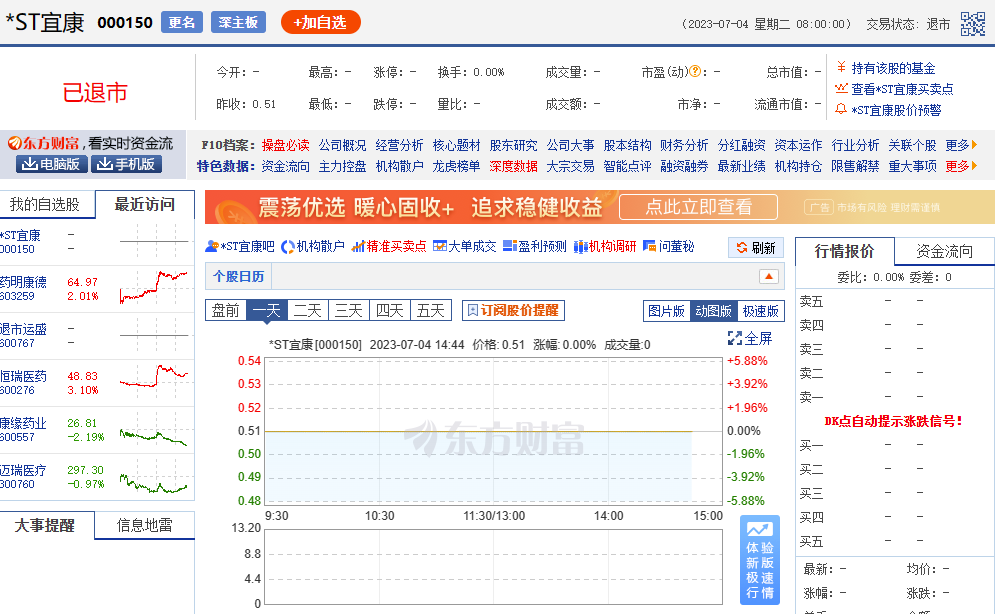Viewport: 1000px width, 614px height.
Task: Open 持有该股的基金 yen icon link
Action: pos(841,68)
